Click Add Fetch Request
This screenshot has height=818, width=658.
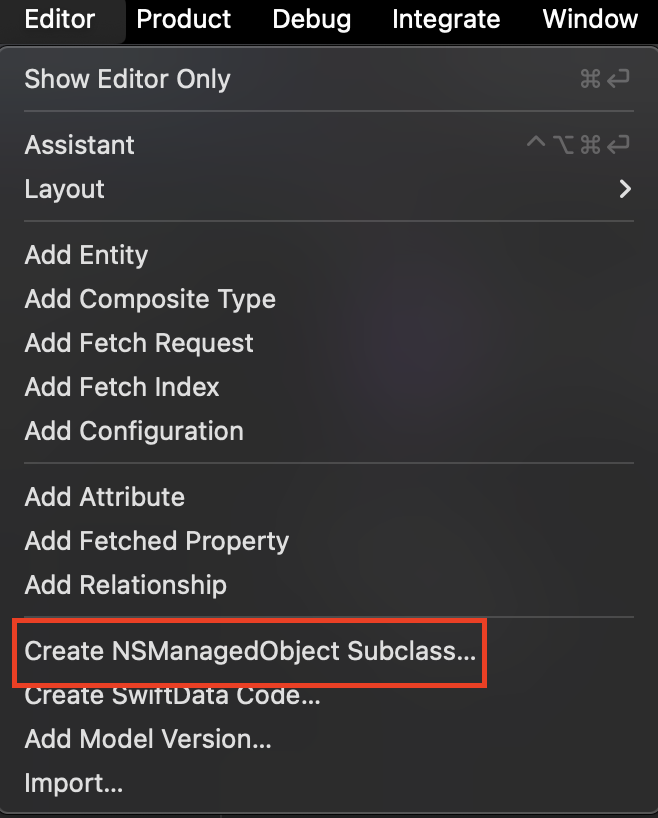(x=139, y=343)
